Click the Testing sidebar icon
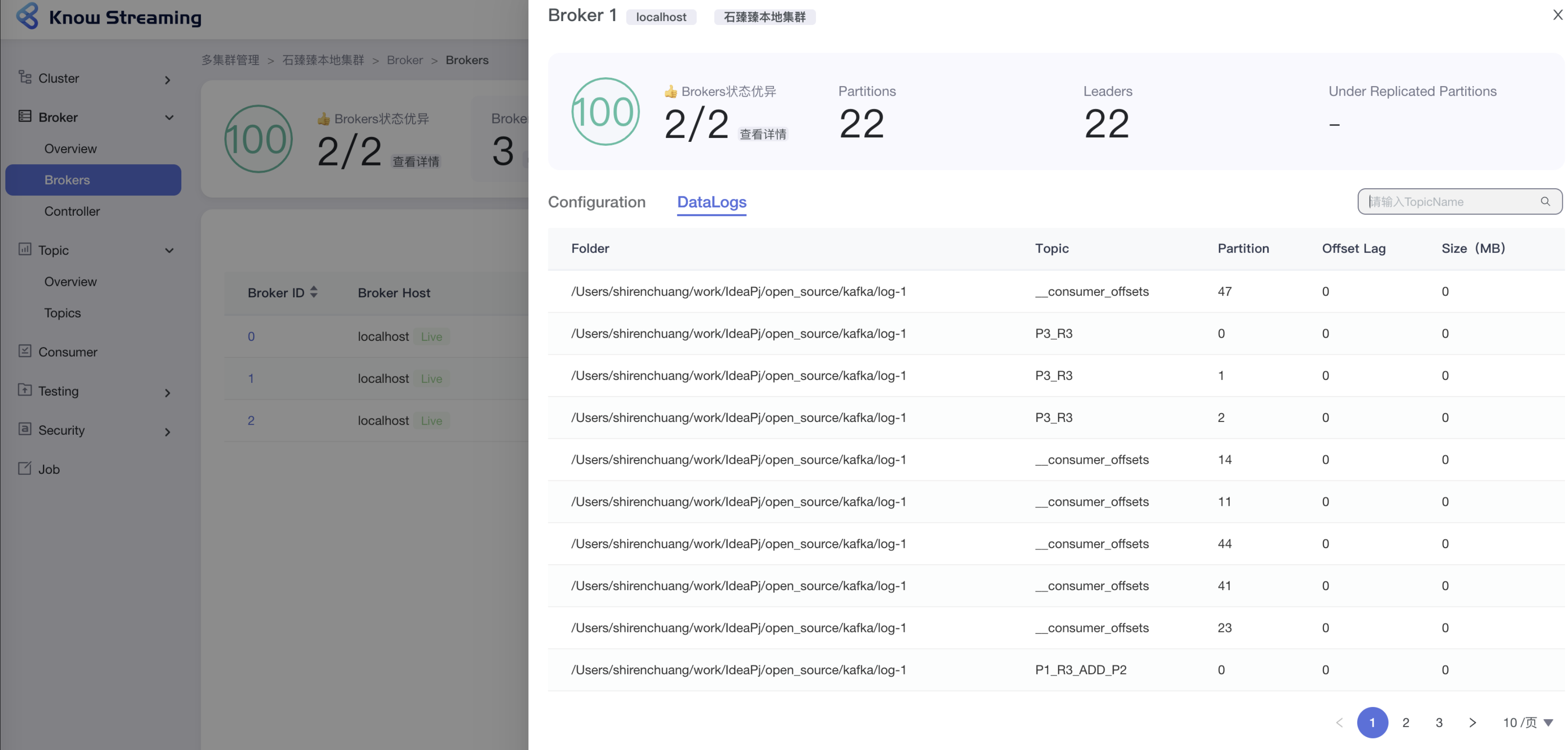 point(25,390)
